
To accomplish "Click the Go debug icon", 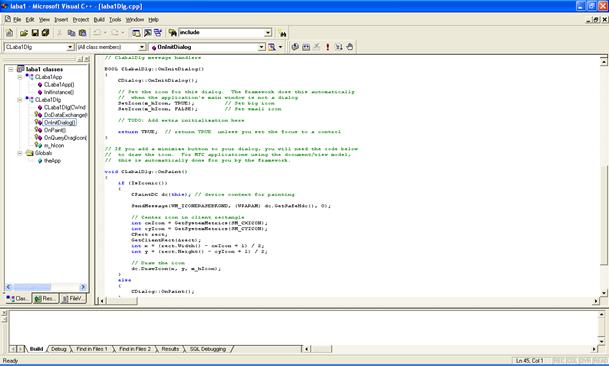I will [339, 47].
